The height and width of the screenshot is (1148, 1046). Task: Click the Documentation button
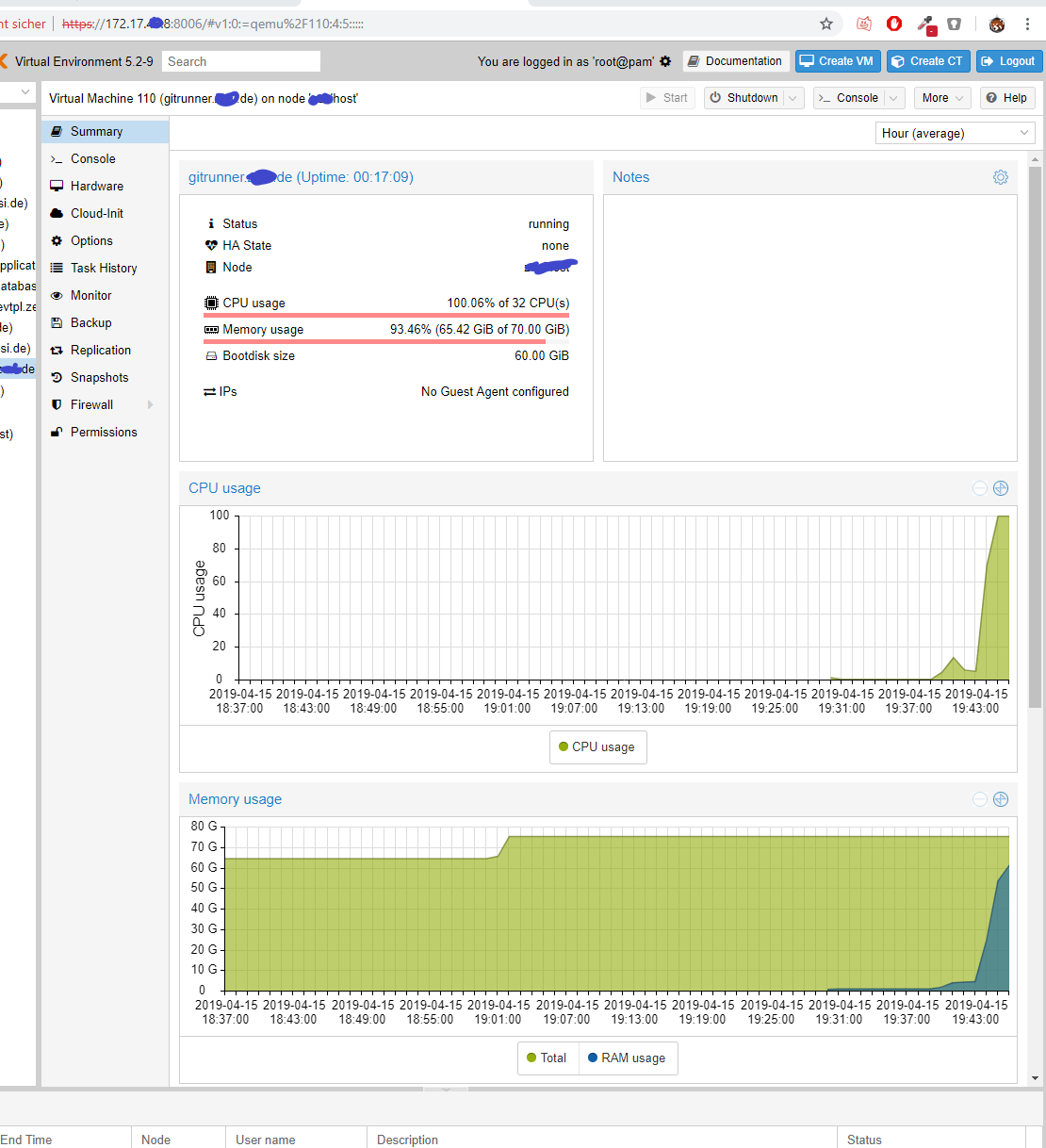[x=736, y=61]
